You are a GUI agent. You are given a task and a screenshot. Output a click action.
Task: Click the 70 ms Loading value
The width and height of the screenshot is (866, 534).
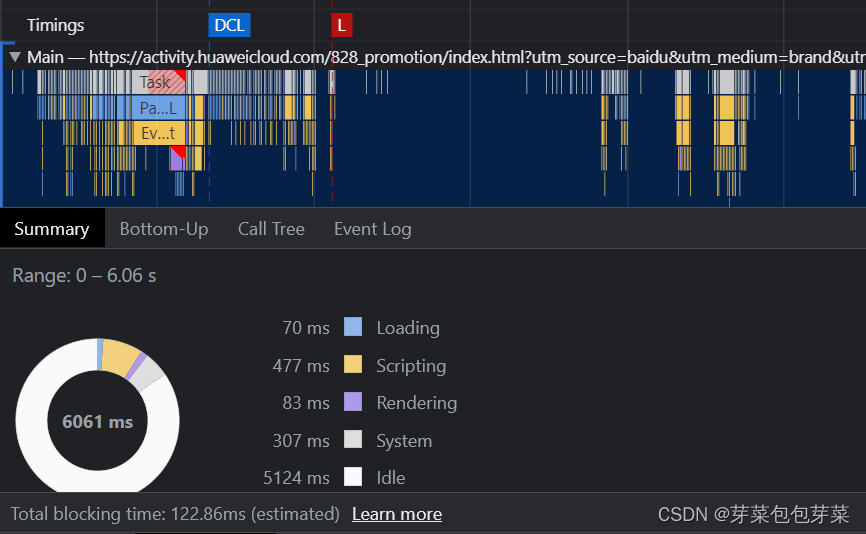(x=306, y=328)
